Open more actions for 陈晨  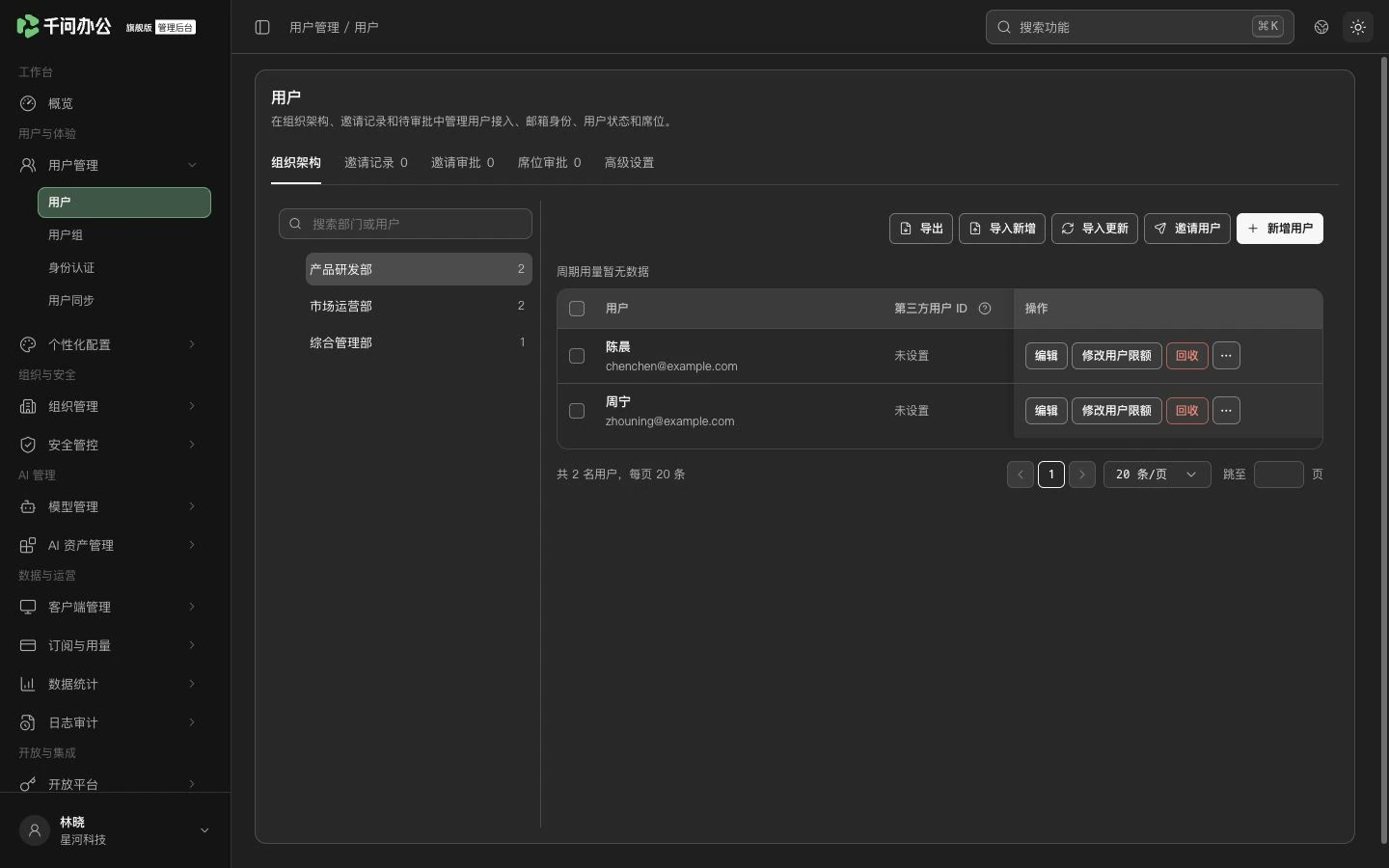(x=1226, y=356)
